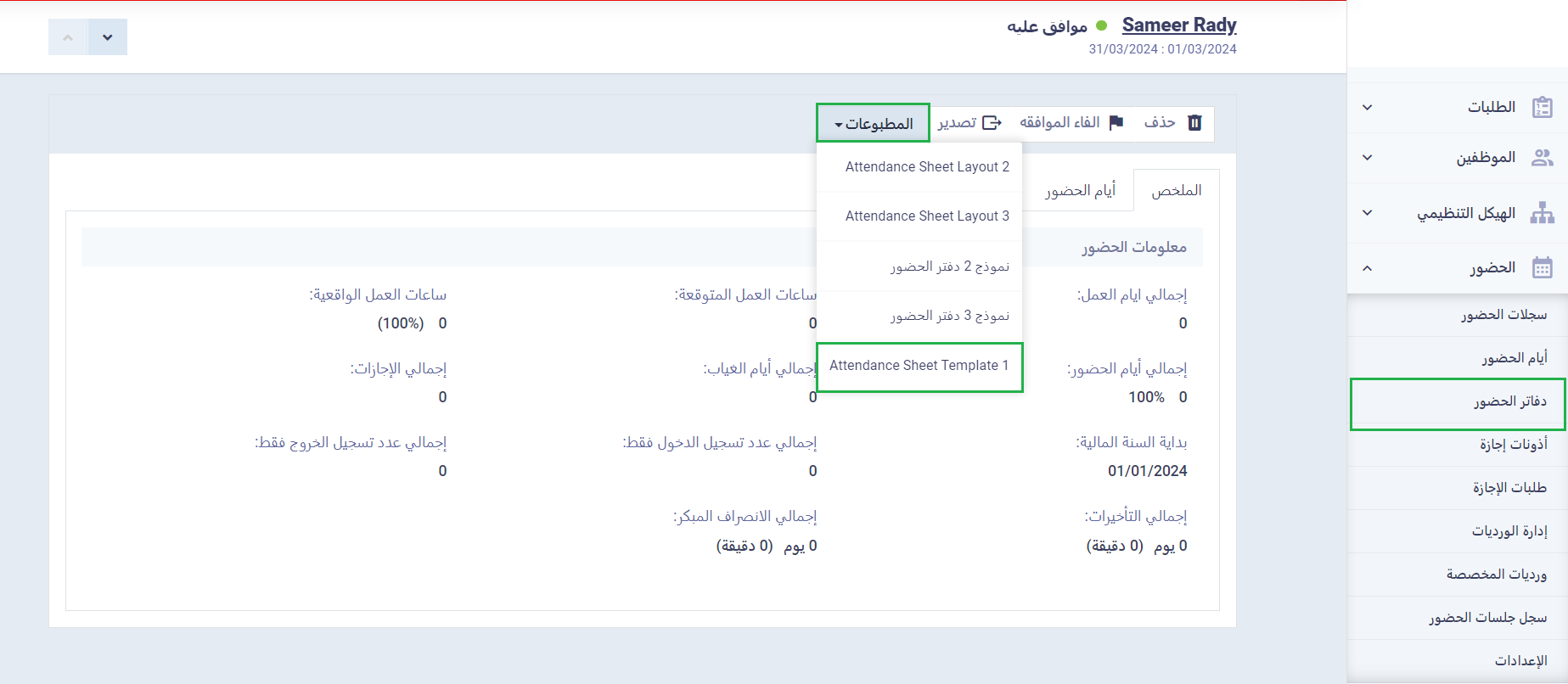Viewport: 1568px width, 684px height.
Task: Click the green approved status dot
Action: 1102,25
